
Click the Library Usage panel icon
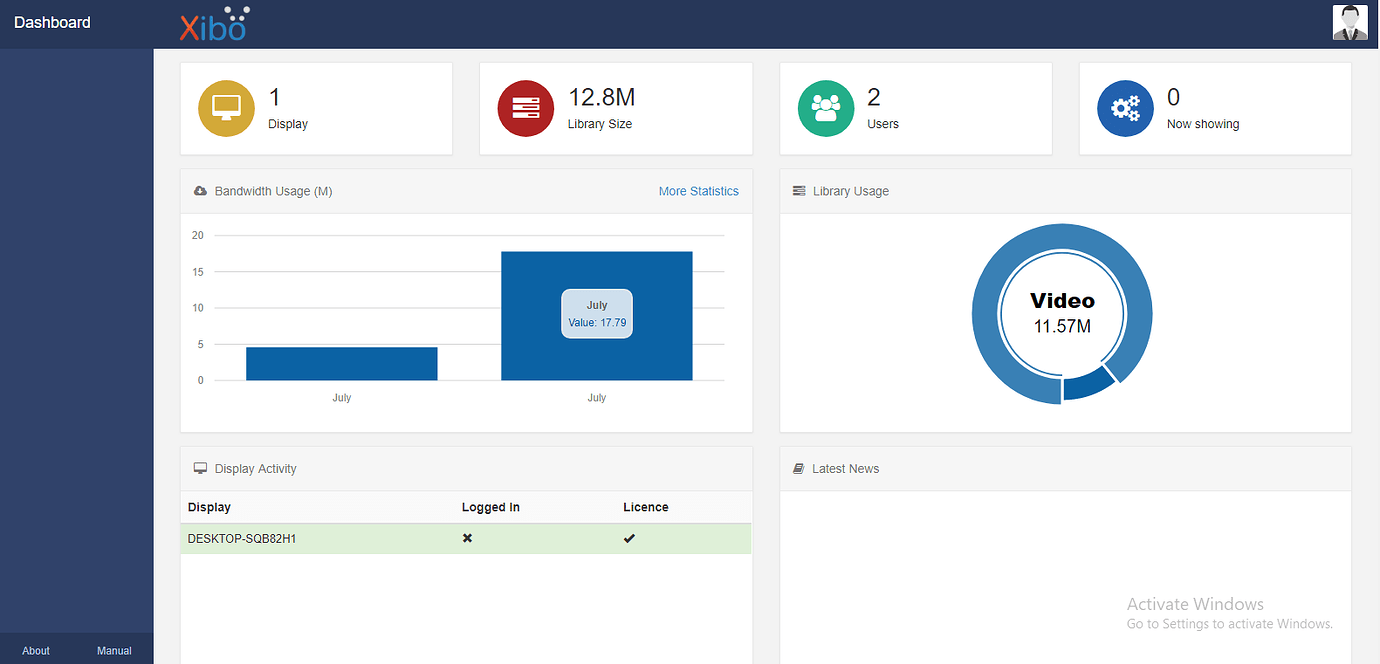click(799, 191)
